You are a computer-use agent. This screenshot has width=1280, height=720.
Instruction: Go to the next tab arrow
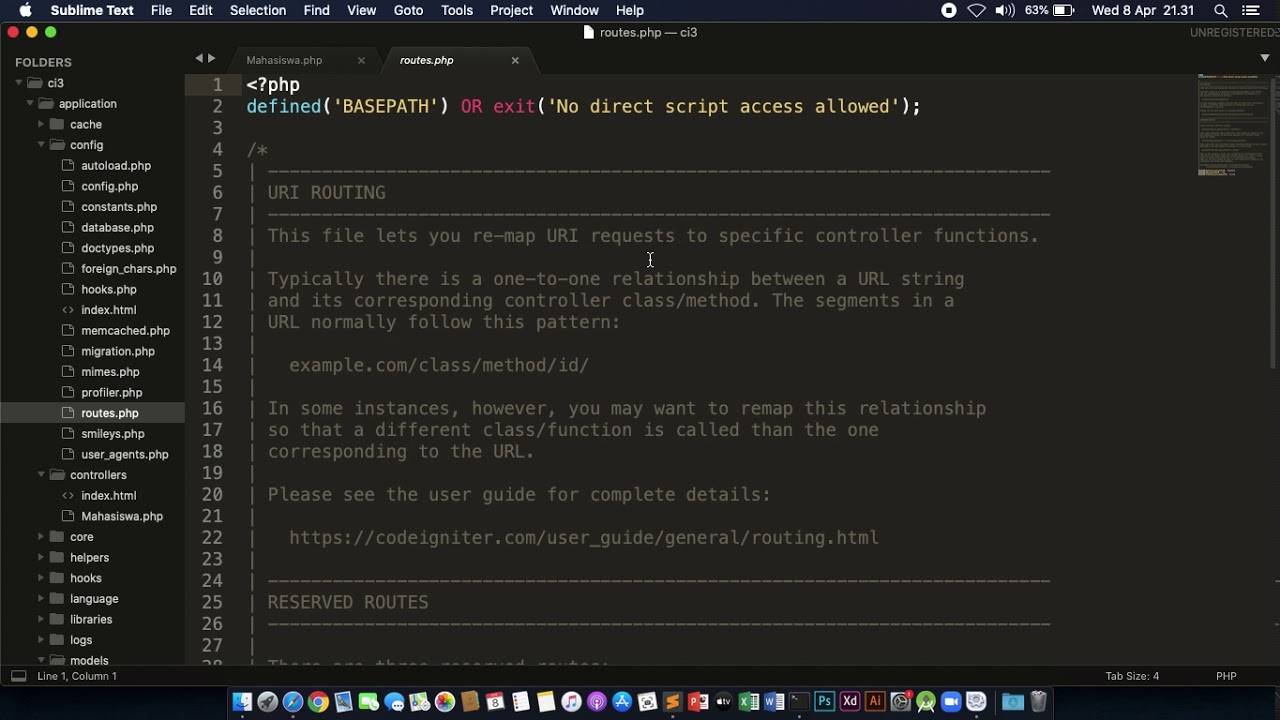coord(211,59)
